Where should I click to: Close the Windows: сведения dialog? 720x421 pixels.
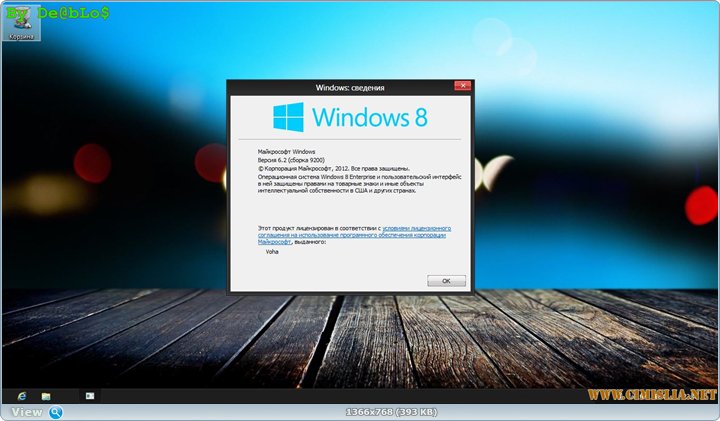pyautogui.click(x=461, y=88)
